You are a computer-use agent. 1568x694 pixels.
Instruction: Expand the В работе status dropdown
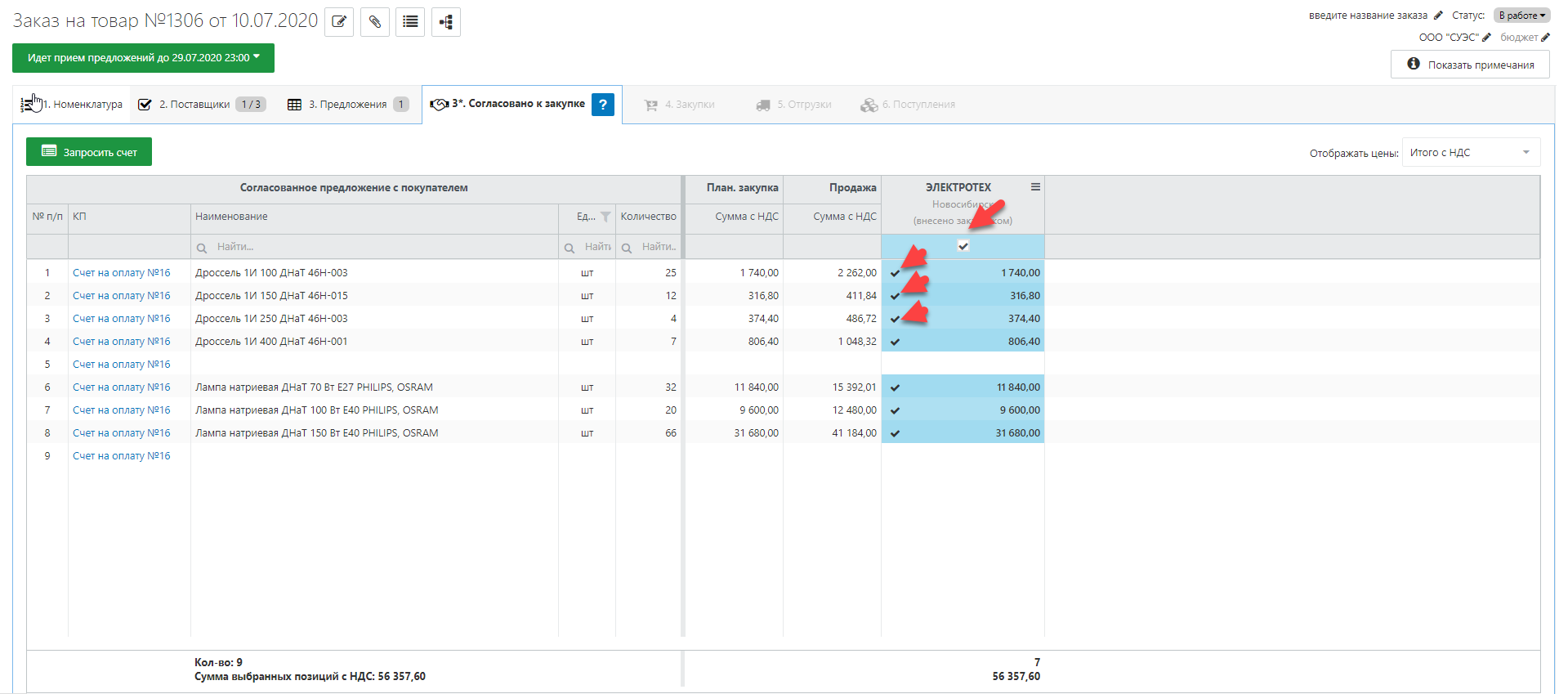1521,16
